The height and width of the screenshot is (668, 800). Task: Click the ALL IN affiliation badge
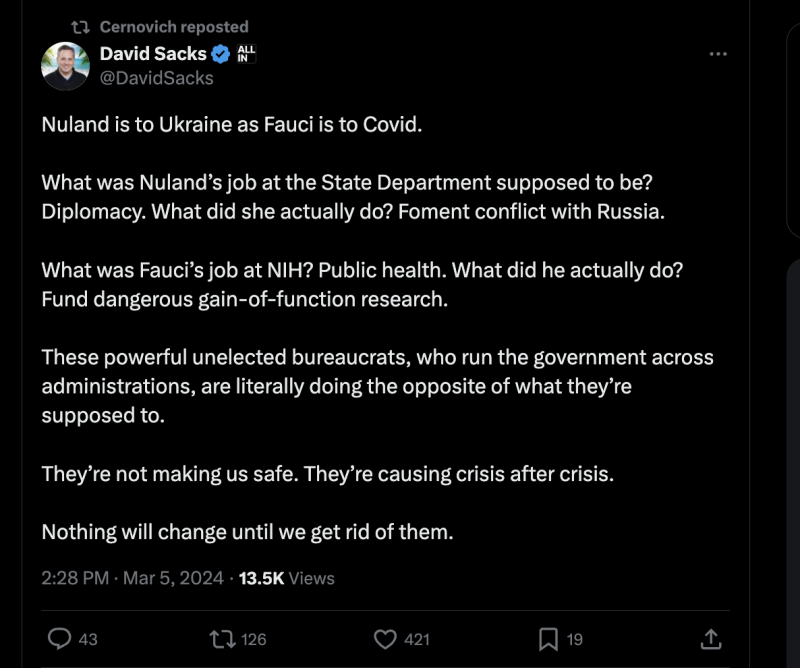246,54
